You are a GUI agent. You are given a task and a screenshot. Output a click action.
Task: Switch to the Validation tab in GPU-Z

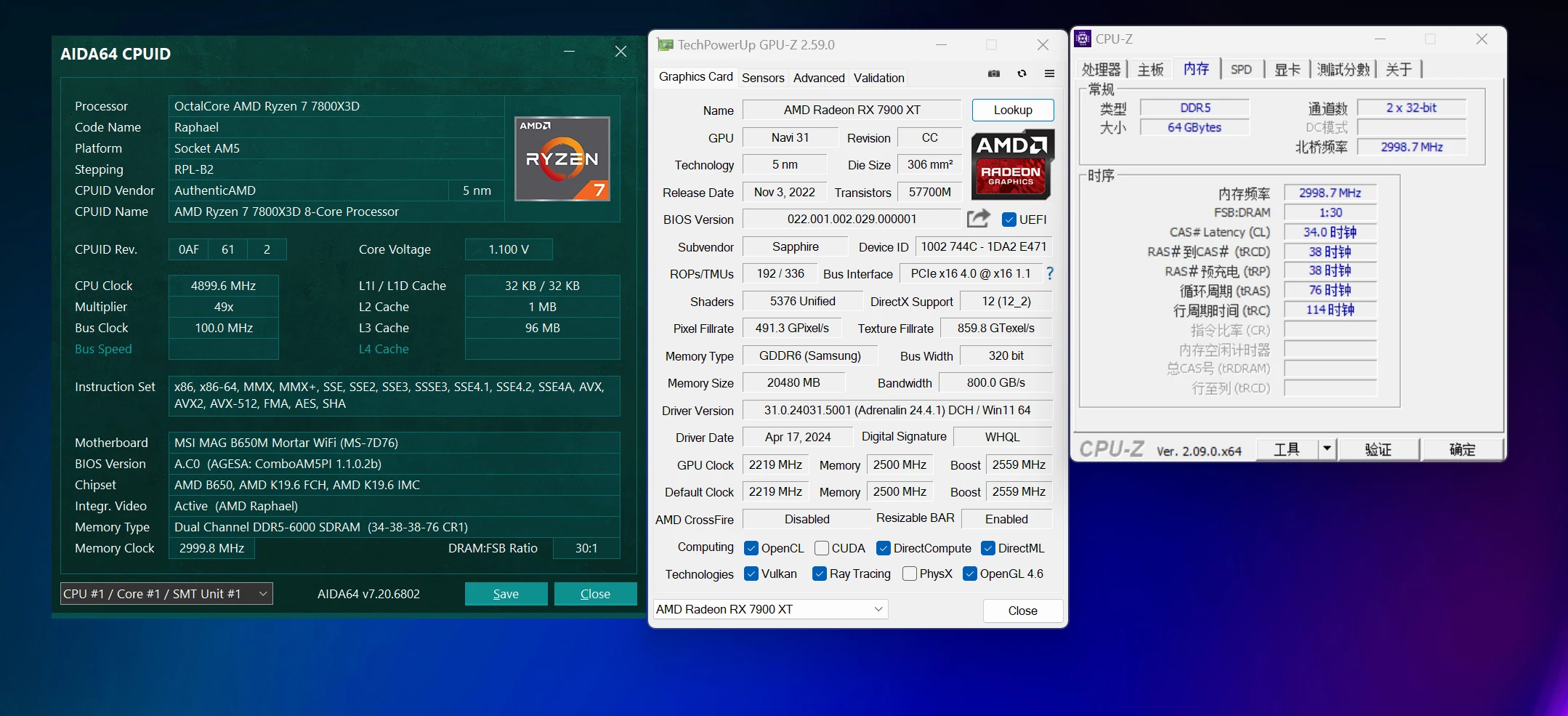(x=879, y=78)
